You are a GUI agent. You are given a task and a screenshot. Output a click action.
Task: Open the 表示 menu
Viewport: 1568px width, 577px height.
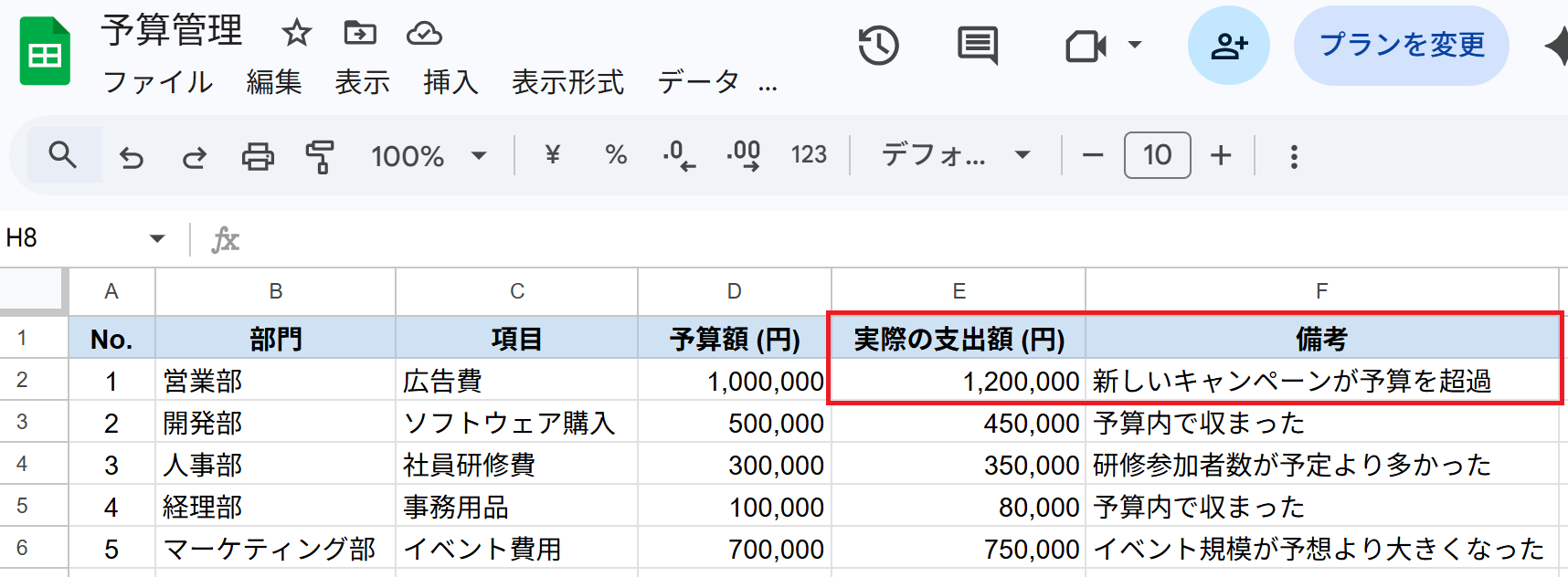(x=362, y=83)
